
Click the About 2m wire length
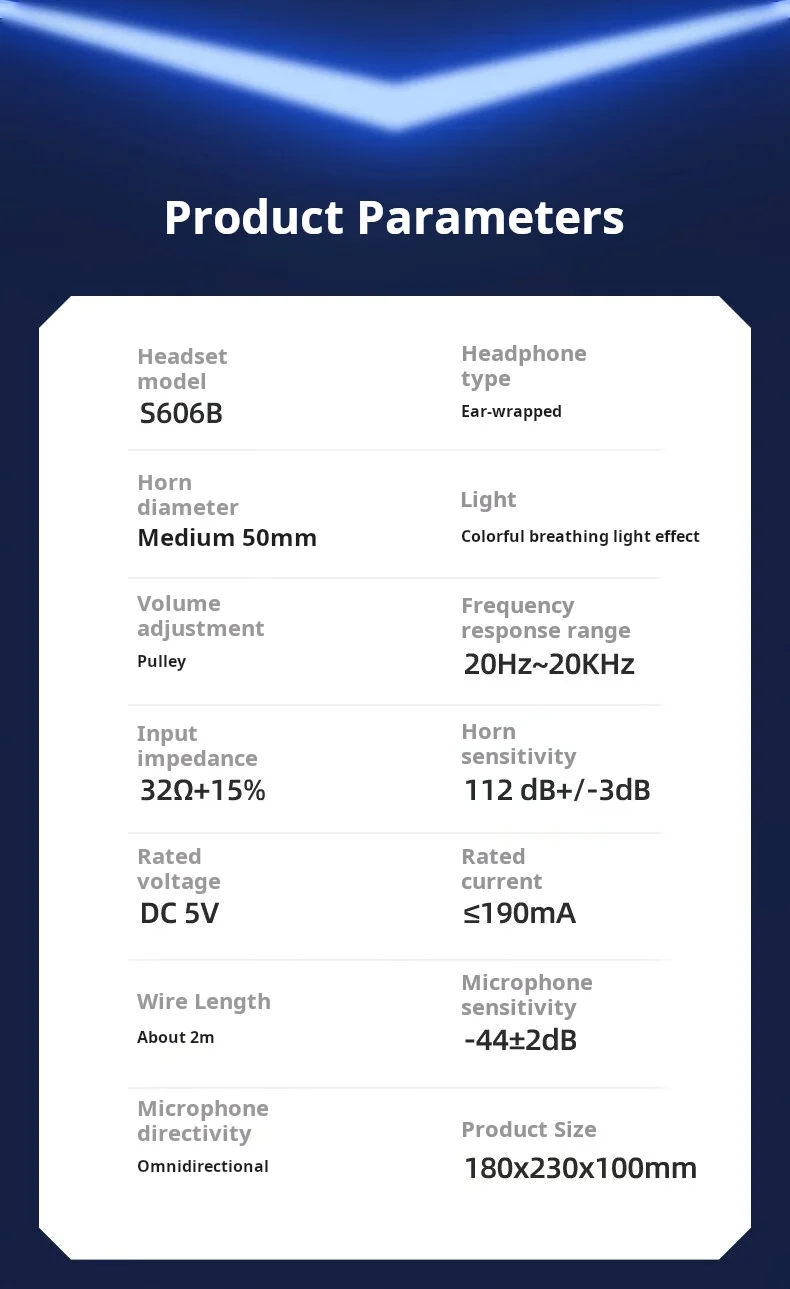coord(176,1038)
